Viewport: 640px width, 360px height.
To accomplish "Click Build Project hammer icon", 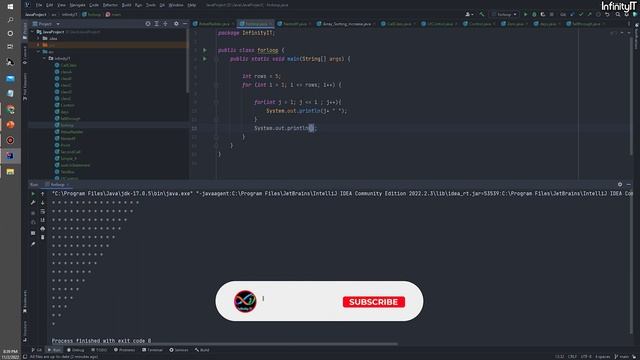I will (x=482, y=14).
